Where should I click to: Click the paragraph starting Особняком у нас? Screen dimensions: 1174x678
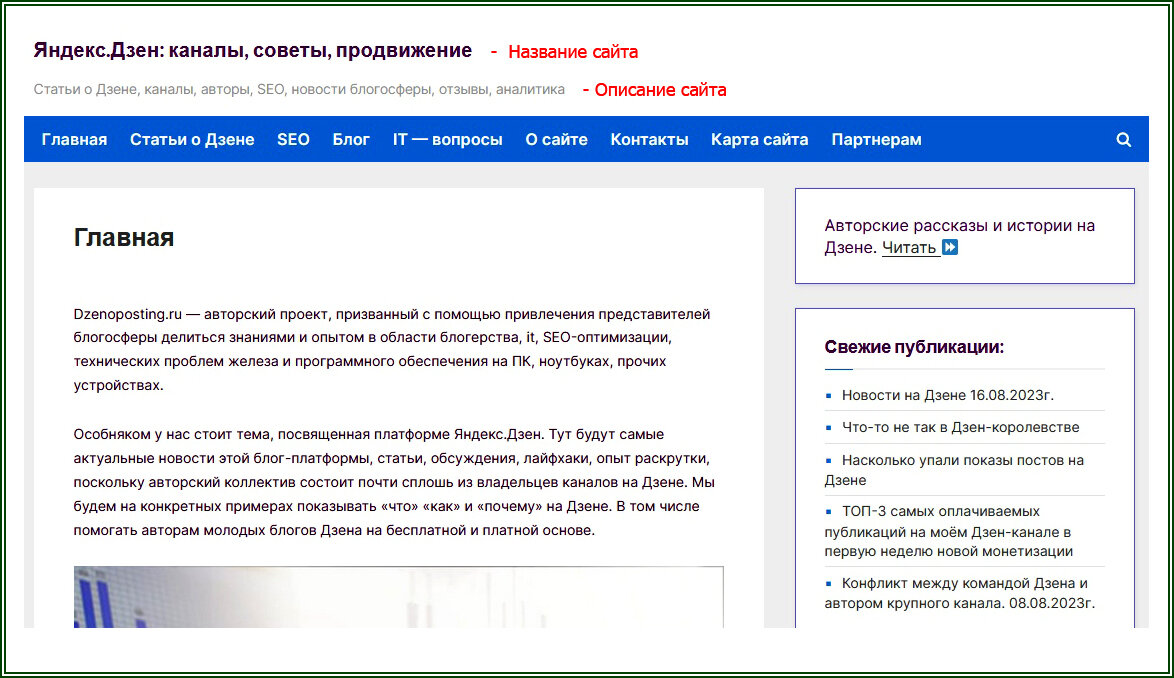tap(394, 482)
